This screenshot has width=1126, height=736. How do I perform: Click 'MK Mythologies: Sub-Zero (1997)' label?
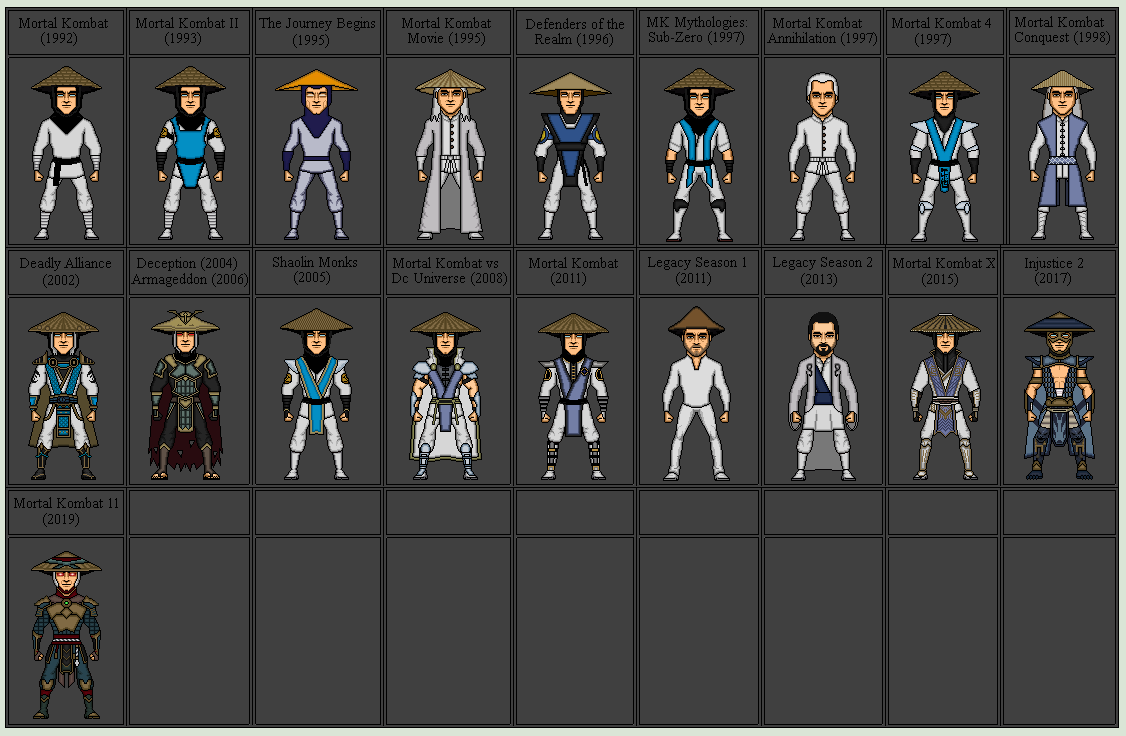[x=697, y=30]
